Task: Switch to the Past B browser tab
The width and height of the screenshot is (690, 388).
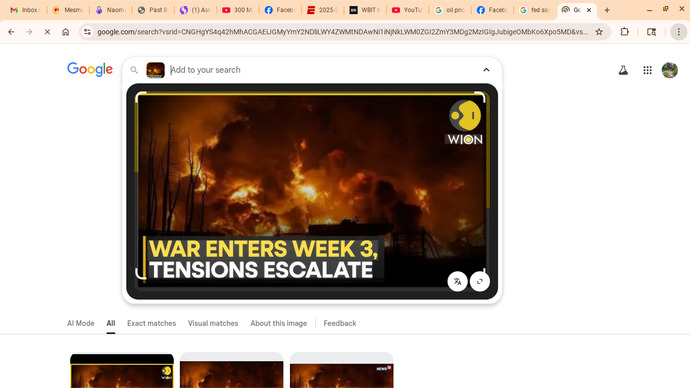Action: coord(153,10)
